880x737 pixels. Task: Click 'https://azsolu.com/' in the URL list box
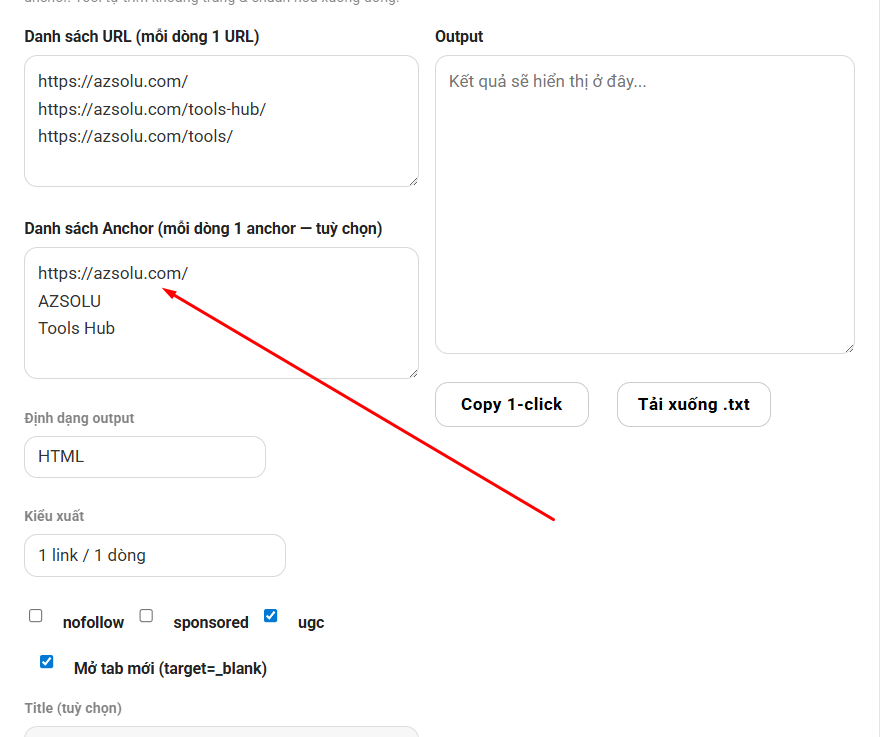pyautogui.click(x=113, y=81)
